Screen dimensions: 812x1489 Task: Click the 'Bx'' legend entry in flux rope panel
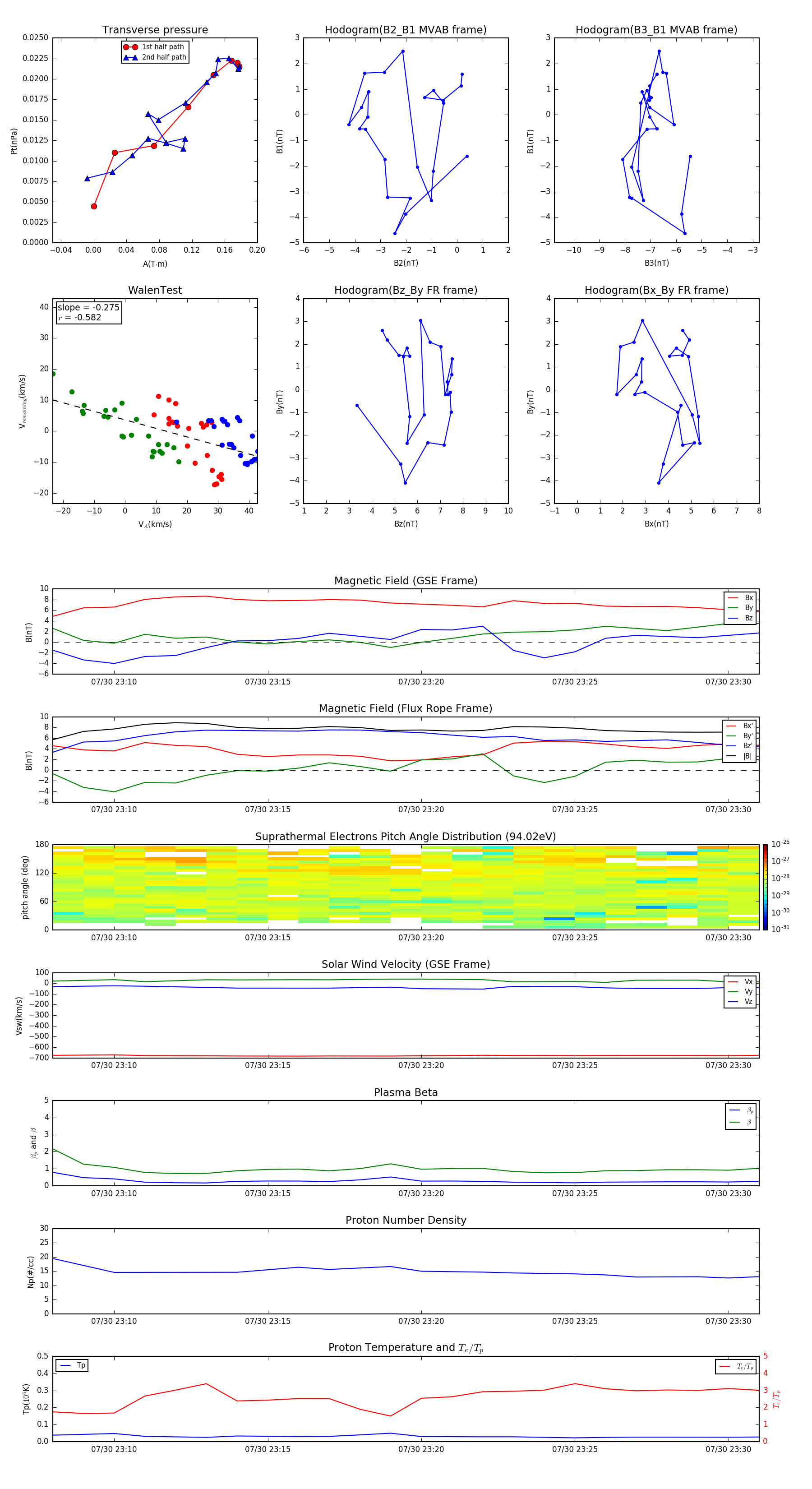coord(740,726)
